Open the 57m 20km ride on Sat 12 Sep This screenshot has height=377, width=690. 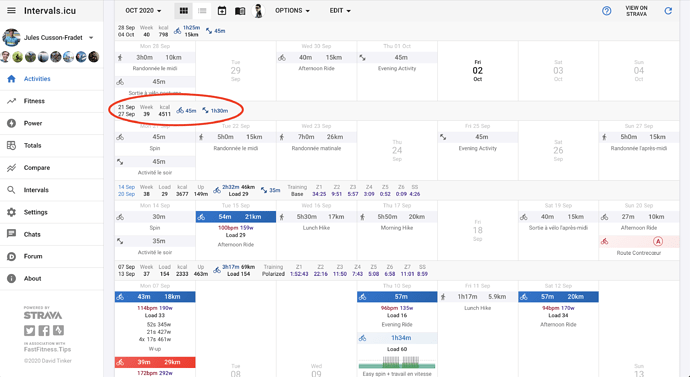click(x=558, y=297)
